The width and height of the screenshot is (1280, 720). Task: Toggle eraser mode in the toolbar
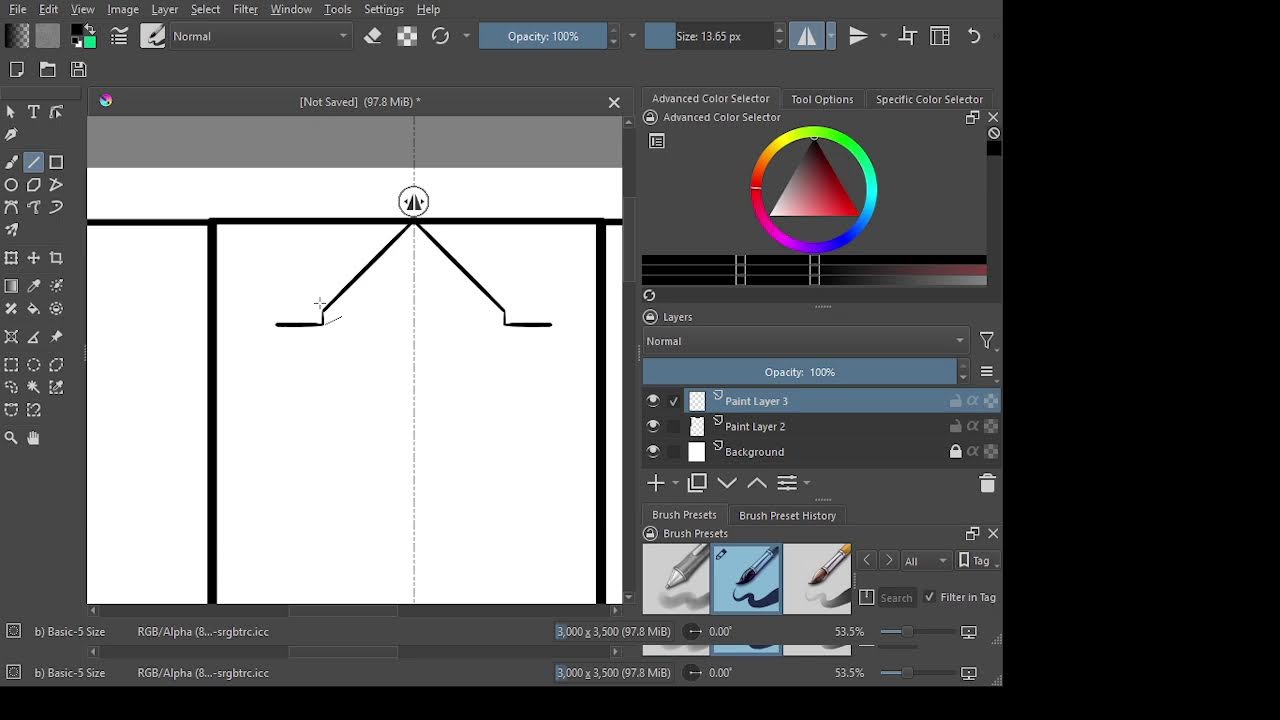[373, 37]
